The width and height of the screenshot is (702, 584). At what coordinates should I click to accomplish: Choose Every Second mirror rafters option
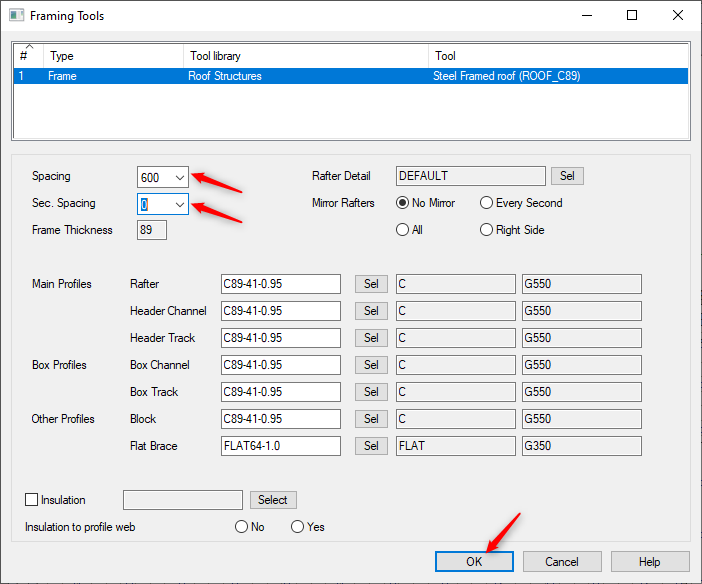[x=486, y=203]
